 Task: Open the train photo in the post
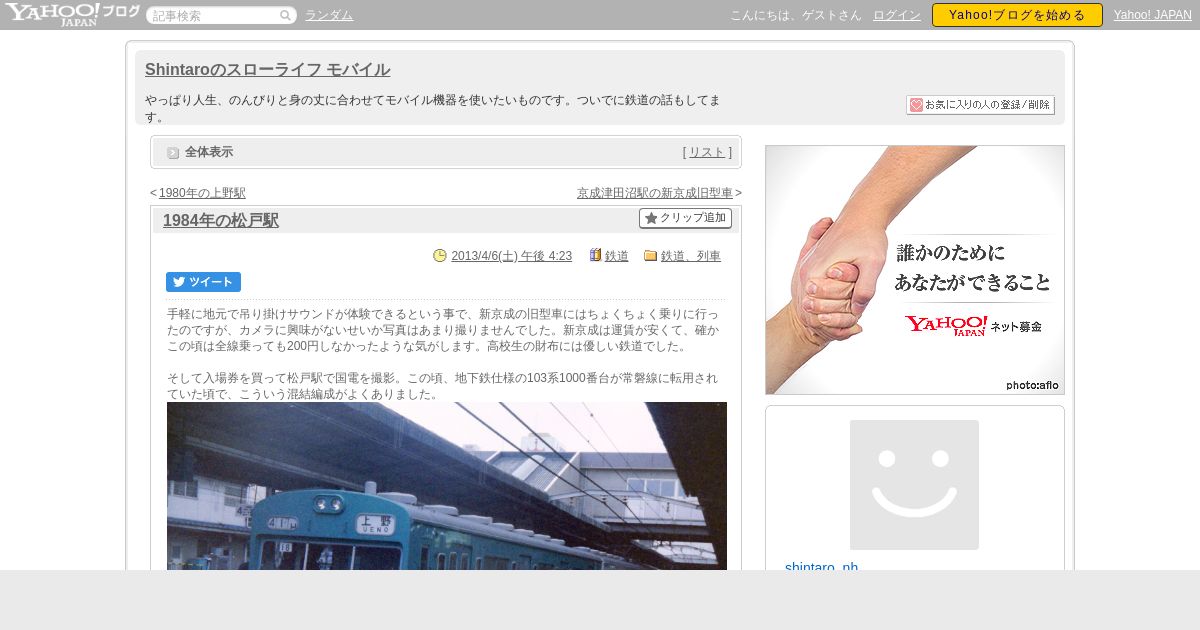[x=447, y=486]
